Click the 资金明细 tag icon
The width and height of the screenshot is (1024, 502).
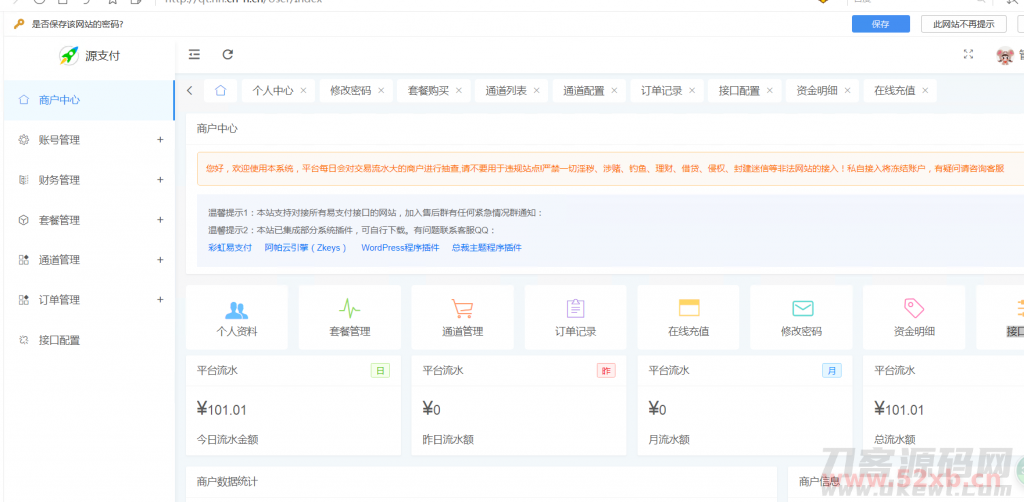(x=913, y=308)
